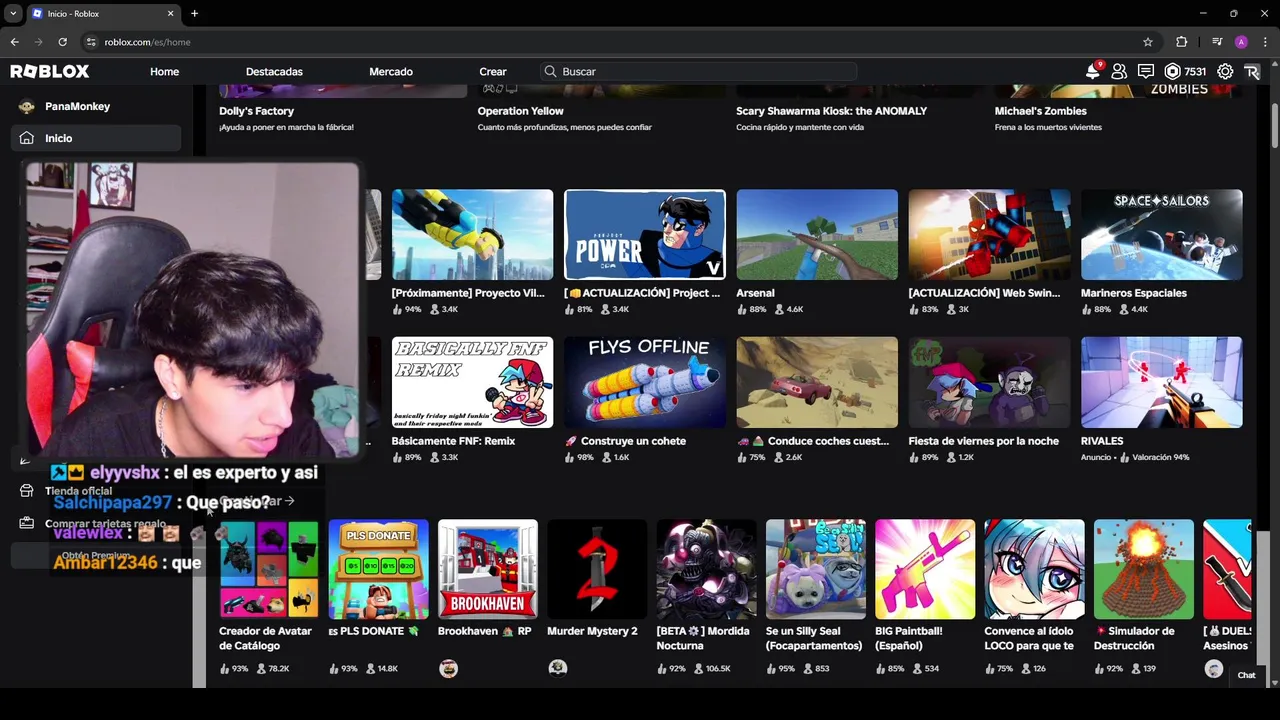The height and width of the screenshot is (720, 1280).
Task: Open the Conduce coches game thumbnail
Action: (x=817, y=383)
